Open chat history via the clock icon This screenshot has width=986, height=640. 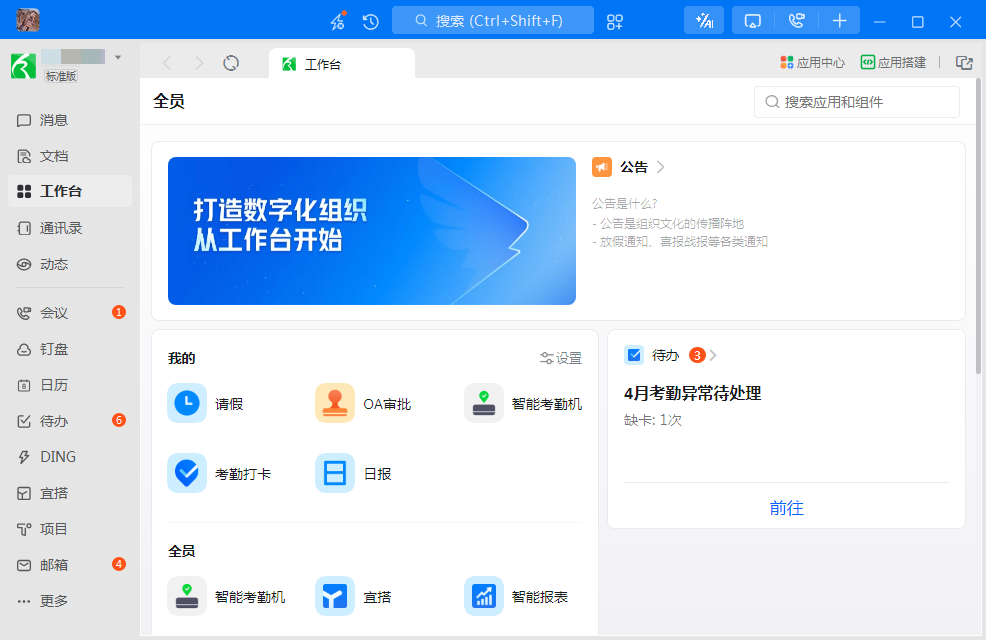point(370,20)
